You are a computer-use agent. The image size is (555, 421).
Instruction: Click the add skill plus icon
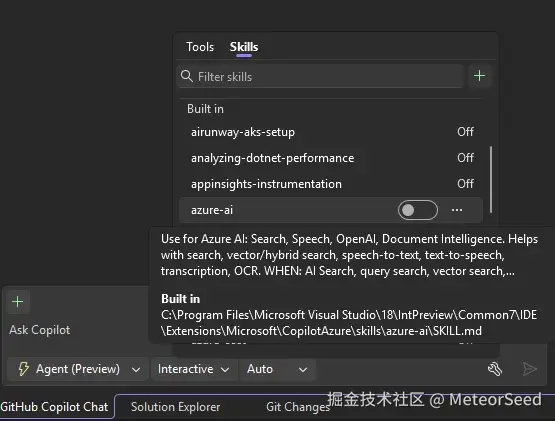click(x=479, y=76)
